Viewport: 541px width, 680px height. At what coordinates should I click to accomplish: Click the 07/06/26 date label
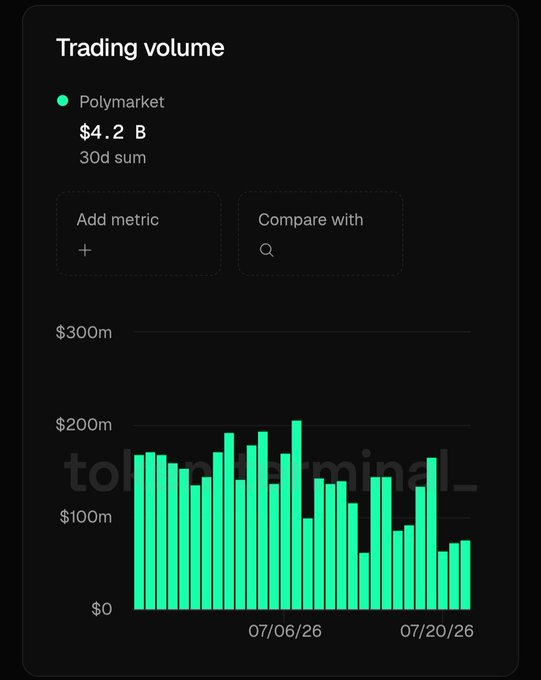pyautogui.click(x=285, y=631)
